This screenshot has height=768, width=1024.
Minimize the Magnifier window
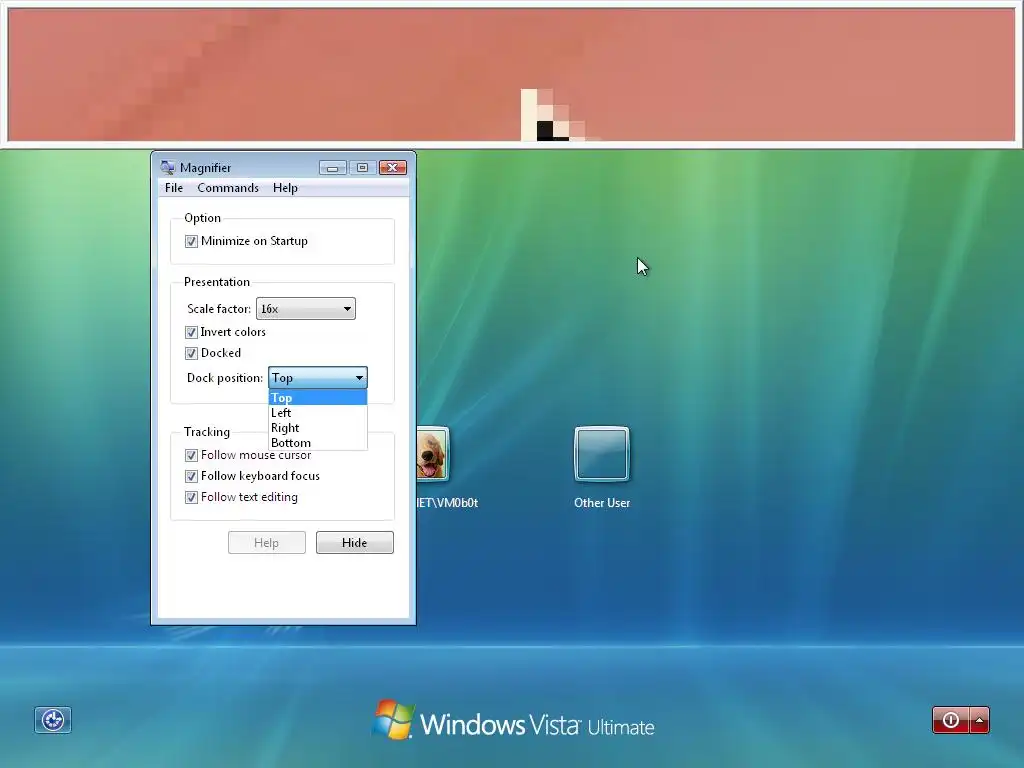[332, 168]
